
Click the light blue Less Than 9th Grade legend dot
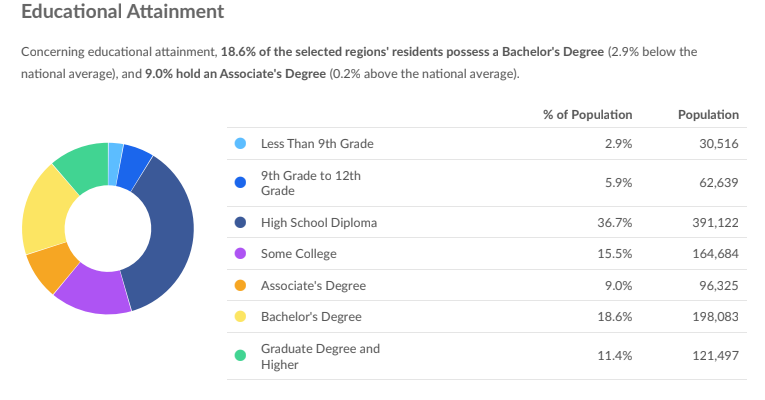click(240, 143)
